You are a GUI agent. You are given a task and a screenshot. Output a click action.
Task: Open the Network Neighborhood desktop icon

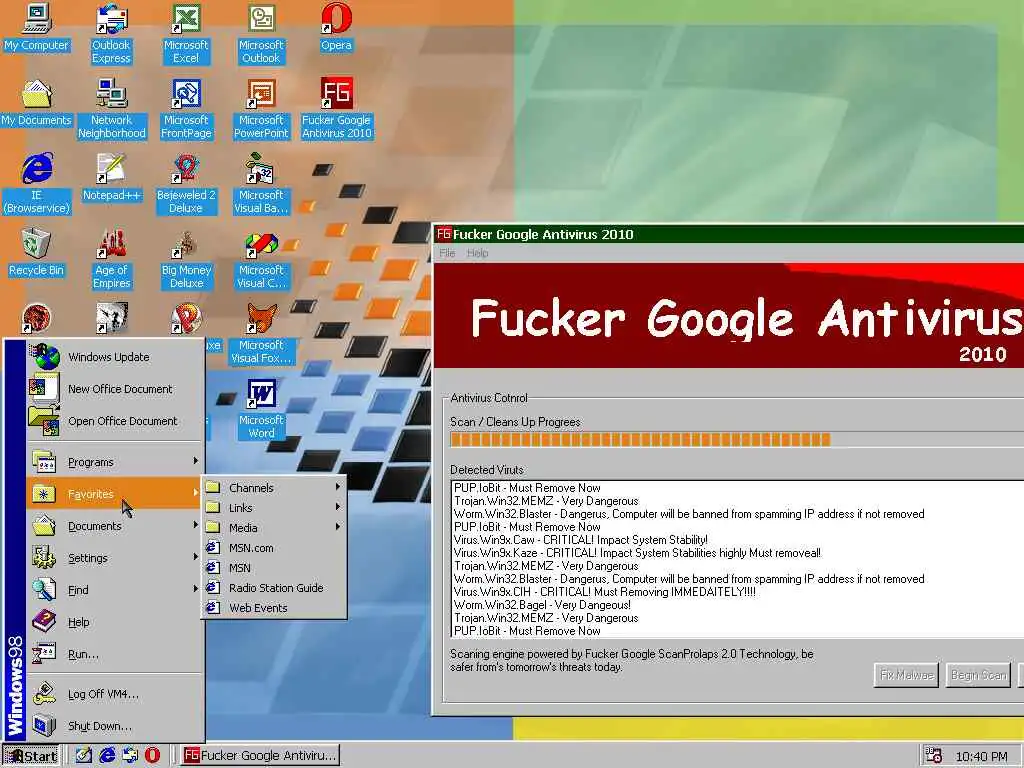[x=112, y=109]
